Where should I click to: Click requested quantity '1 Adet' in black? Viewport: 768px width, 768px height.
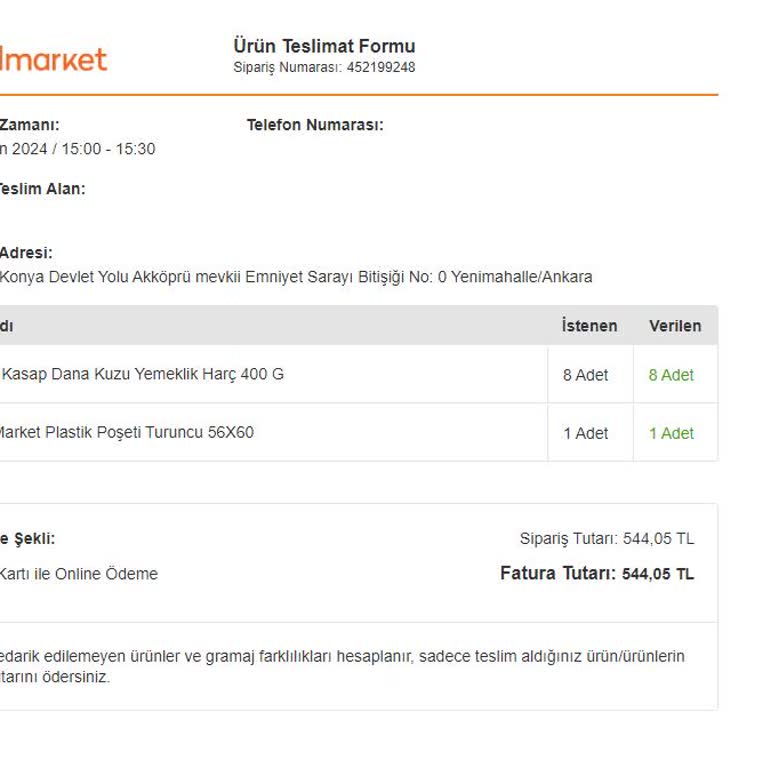(x=585, y=433)
